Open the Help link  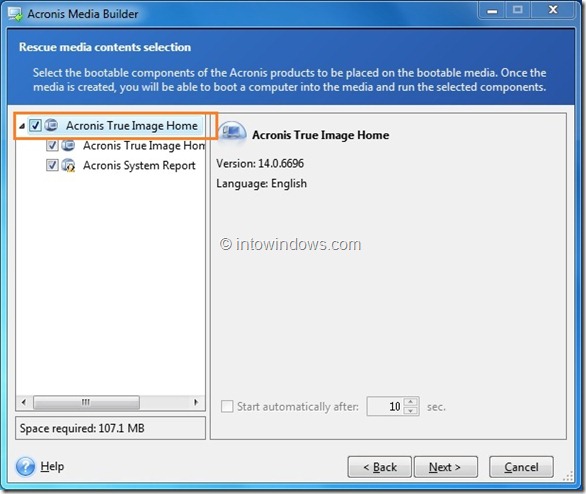[52, 466]
